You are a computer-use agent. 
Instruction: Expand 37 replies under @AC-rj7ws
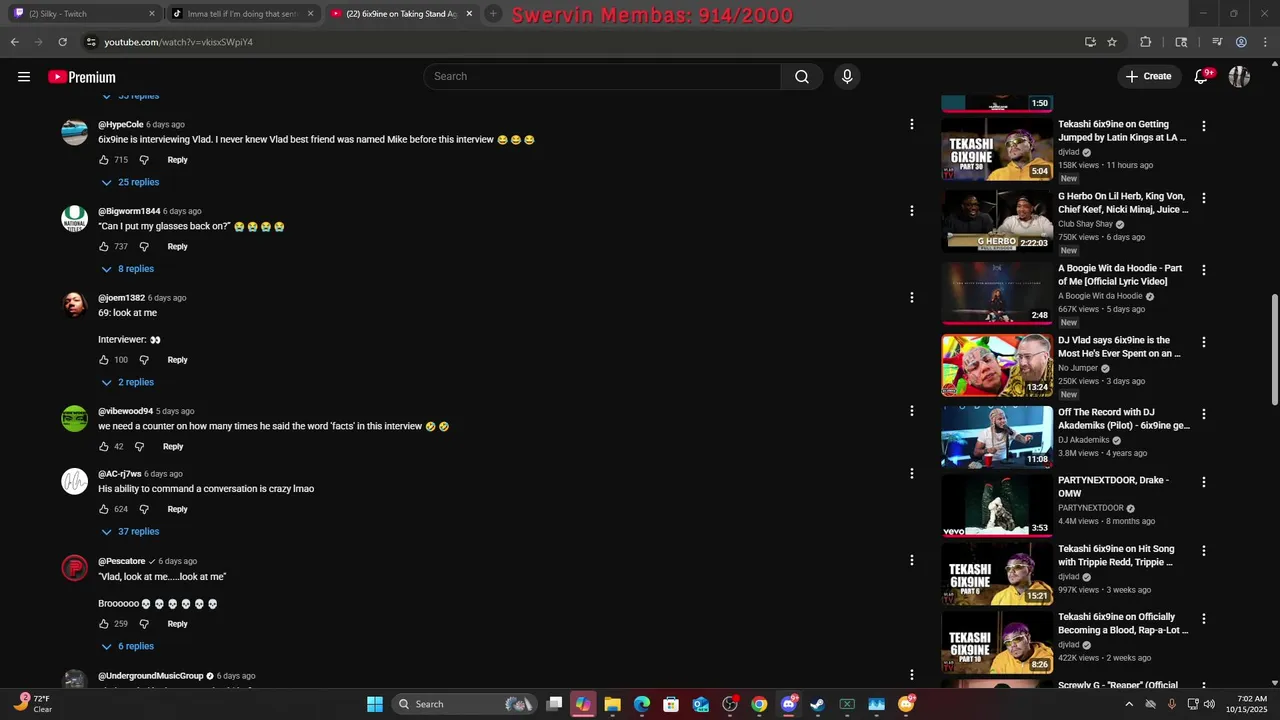(130, 532)
